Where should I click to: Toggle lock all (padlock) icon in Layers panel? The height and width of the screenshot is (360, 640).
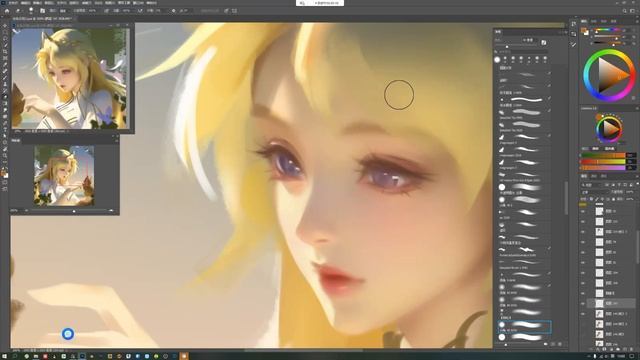[x=613, y=199]
